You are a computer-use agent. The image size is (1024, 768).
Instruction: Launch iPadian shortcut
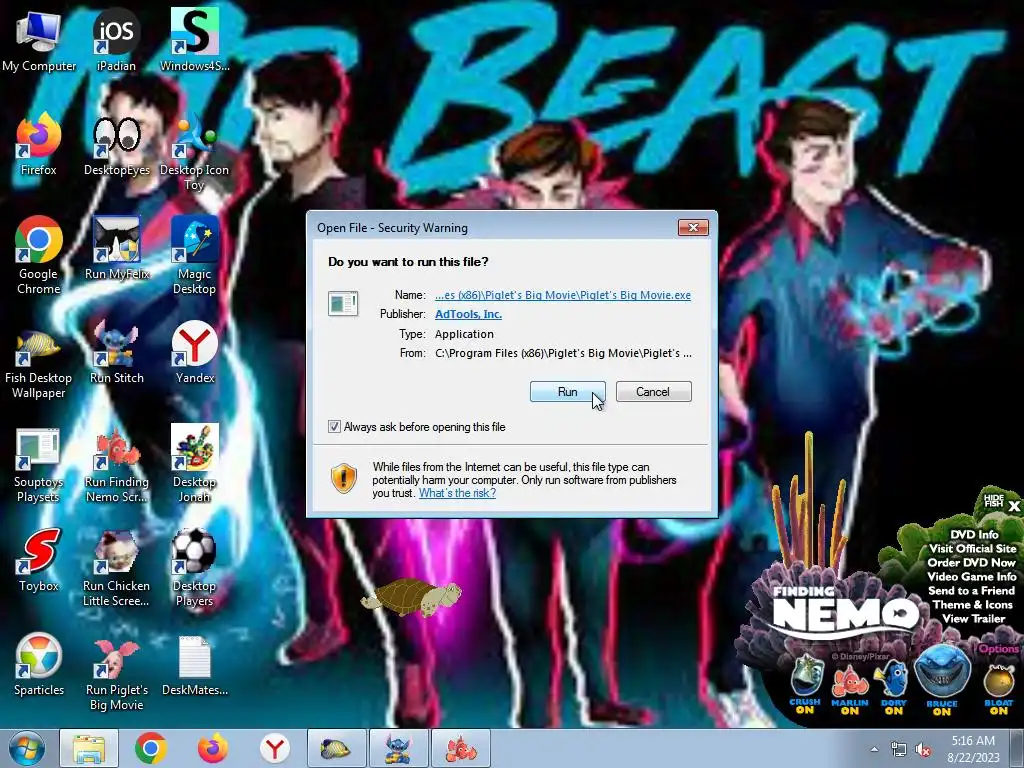(x=116, y=39)
